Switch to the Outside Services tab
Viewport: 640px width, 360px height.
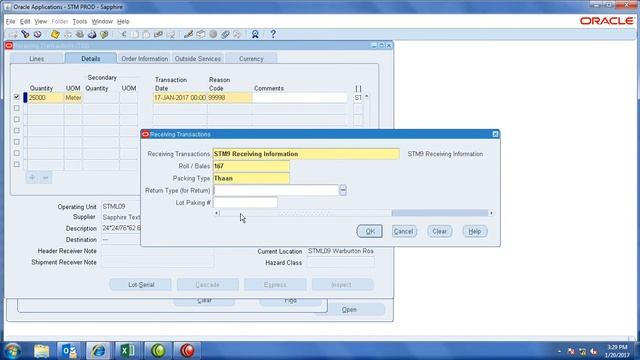coord(198,59)
